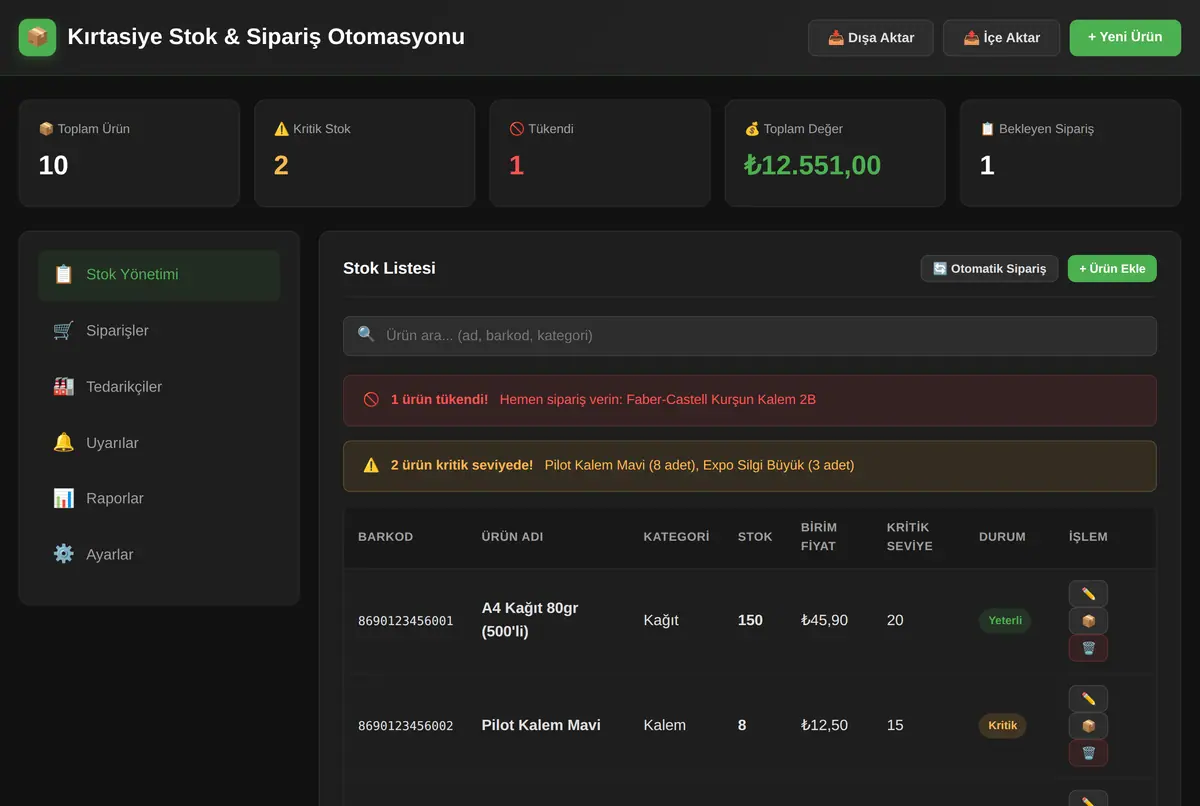1200x806 pixels.
Task: Click the STOK column header
Action: [755, 537]
